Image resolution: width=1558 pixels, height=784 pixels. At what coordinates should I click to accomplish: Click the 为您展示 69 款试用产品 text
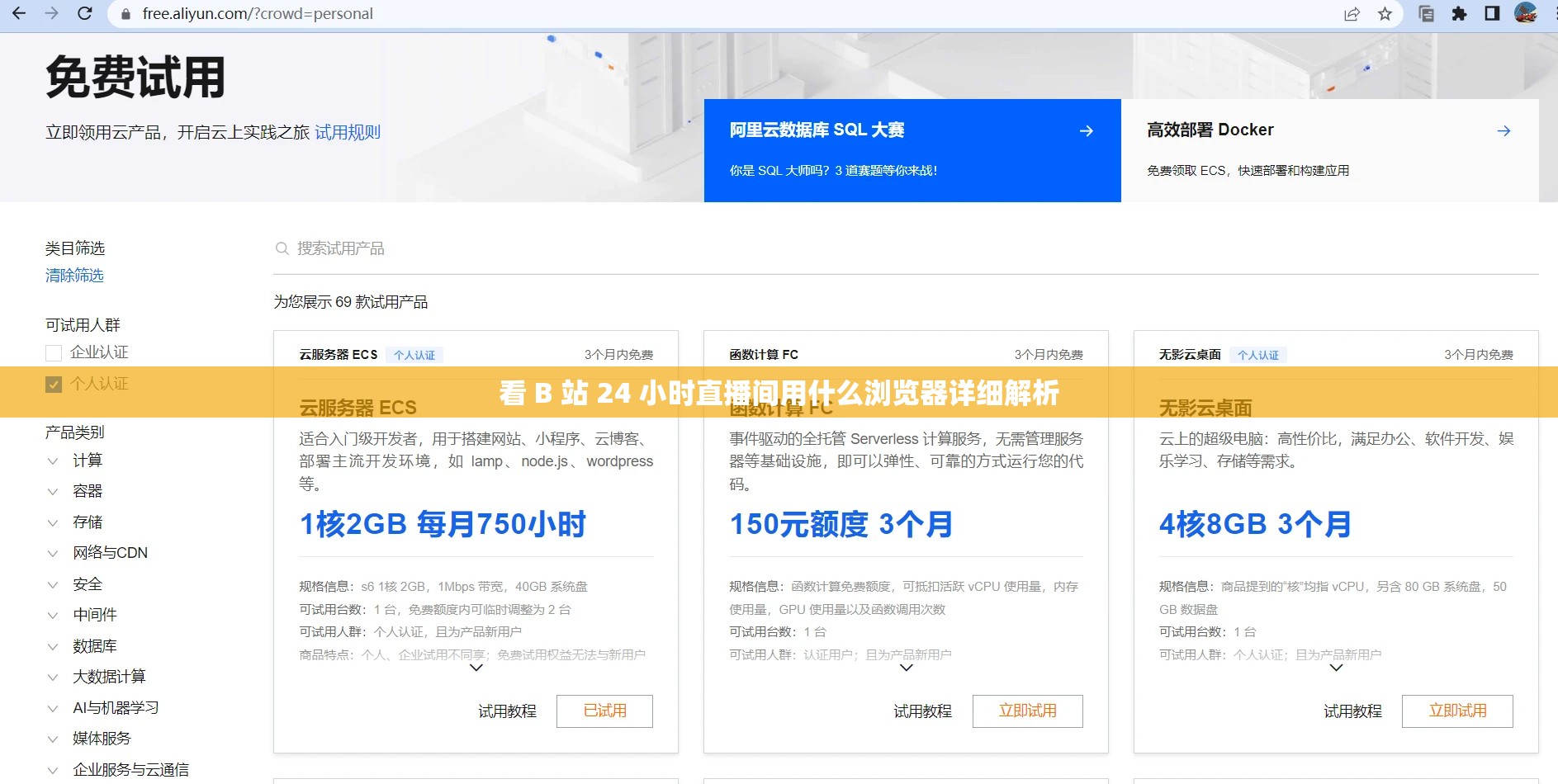coord(351,302)
